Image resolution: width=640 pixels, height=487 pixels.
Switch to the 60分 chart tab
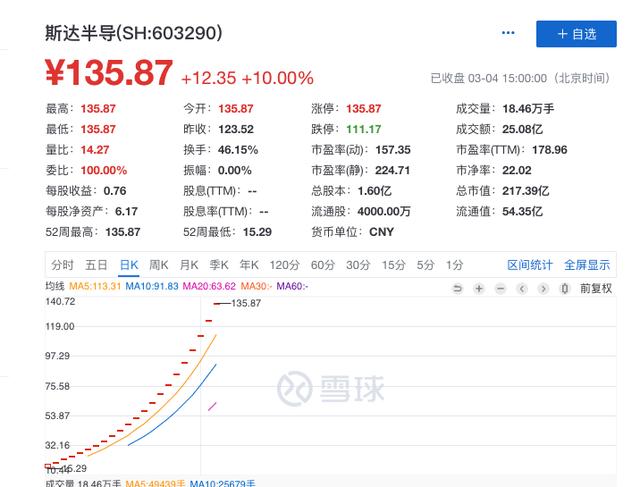[323, 265]
